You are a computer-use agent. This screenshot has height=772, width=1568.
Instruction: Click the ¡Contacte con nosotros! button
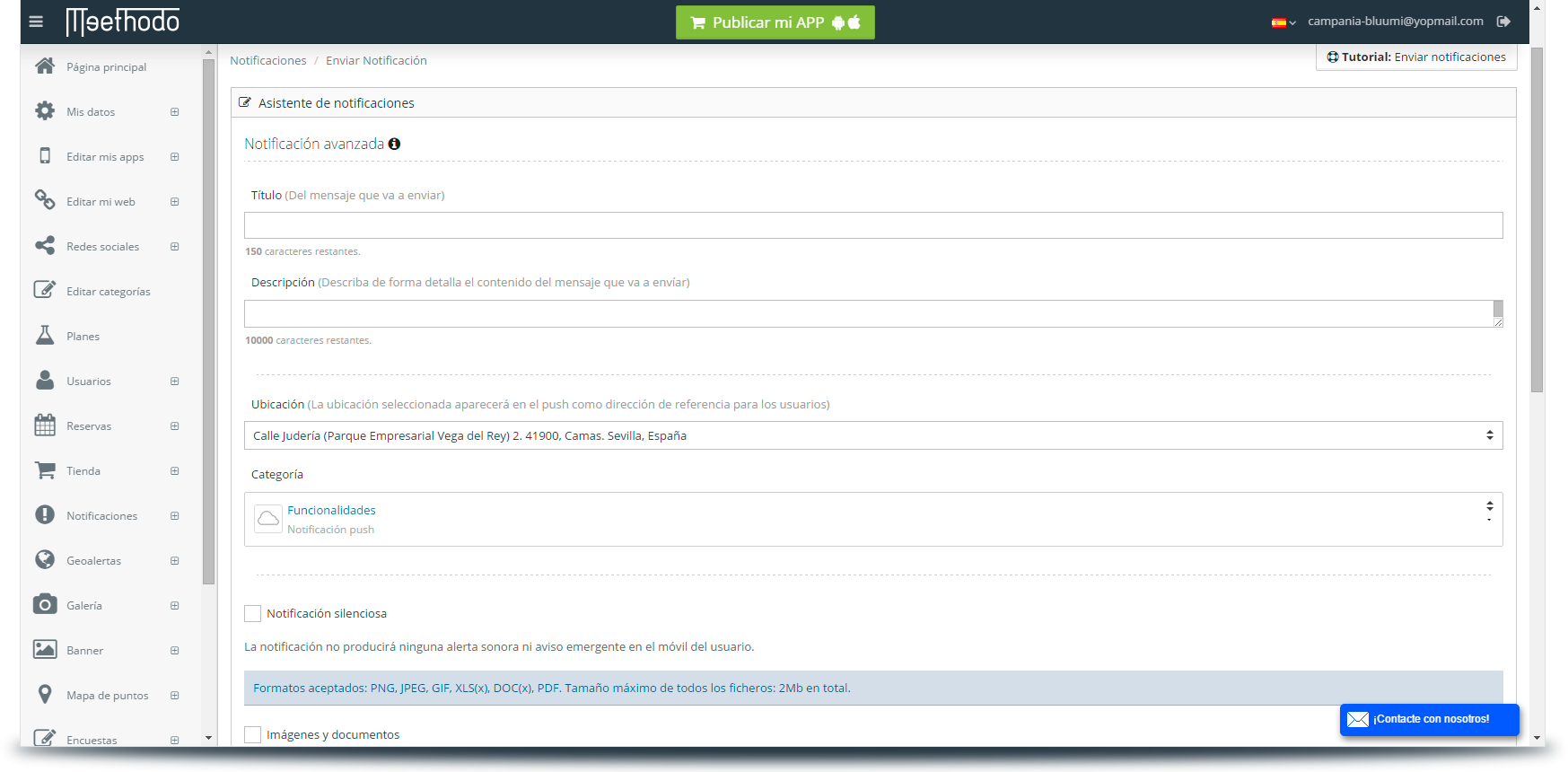(1430, 719)
